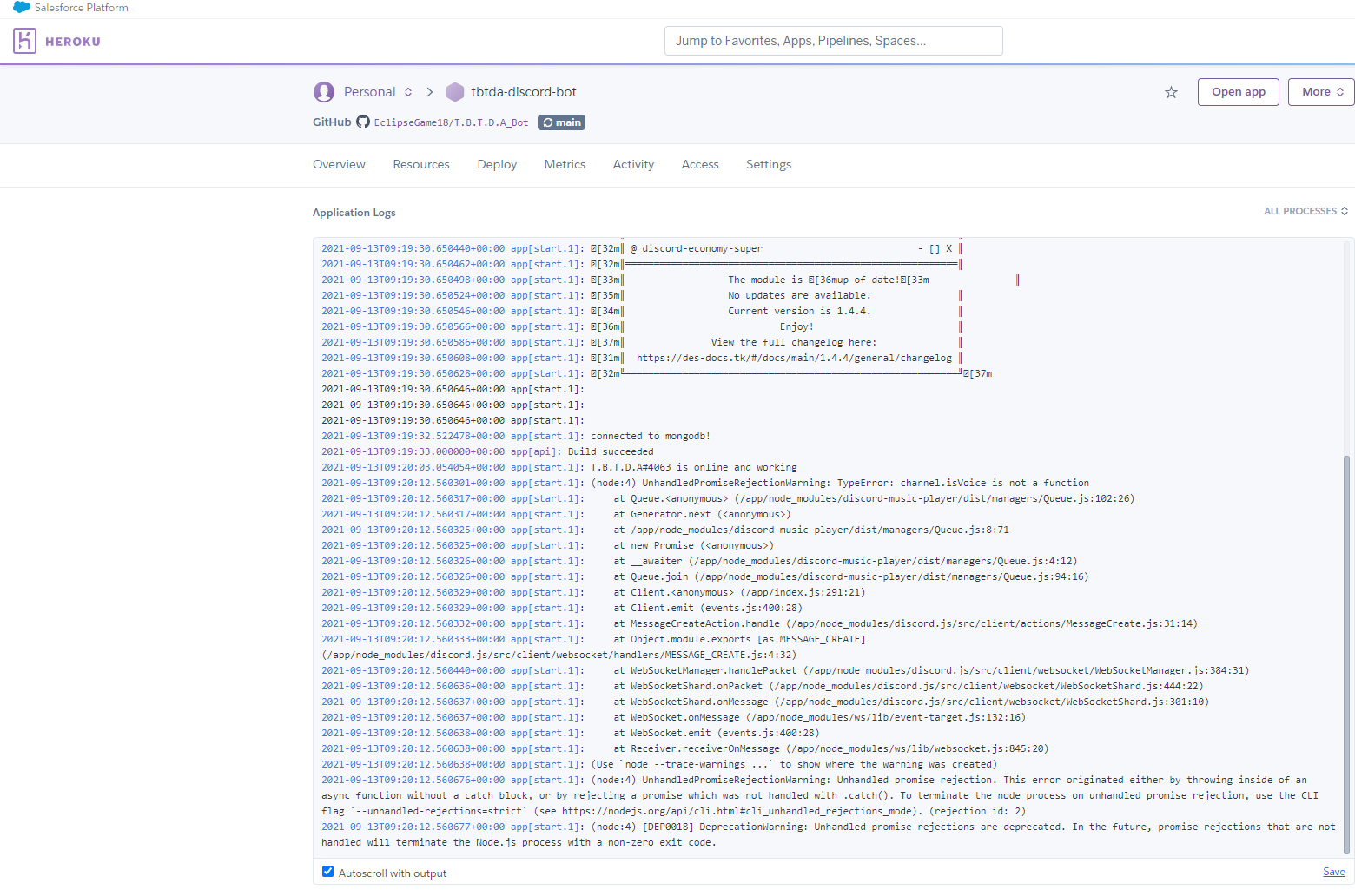Click the Jump to Favorites search field

pos(833,40)
